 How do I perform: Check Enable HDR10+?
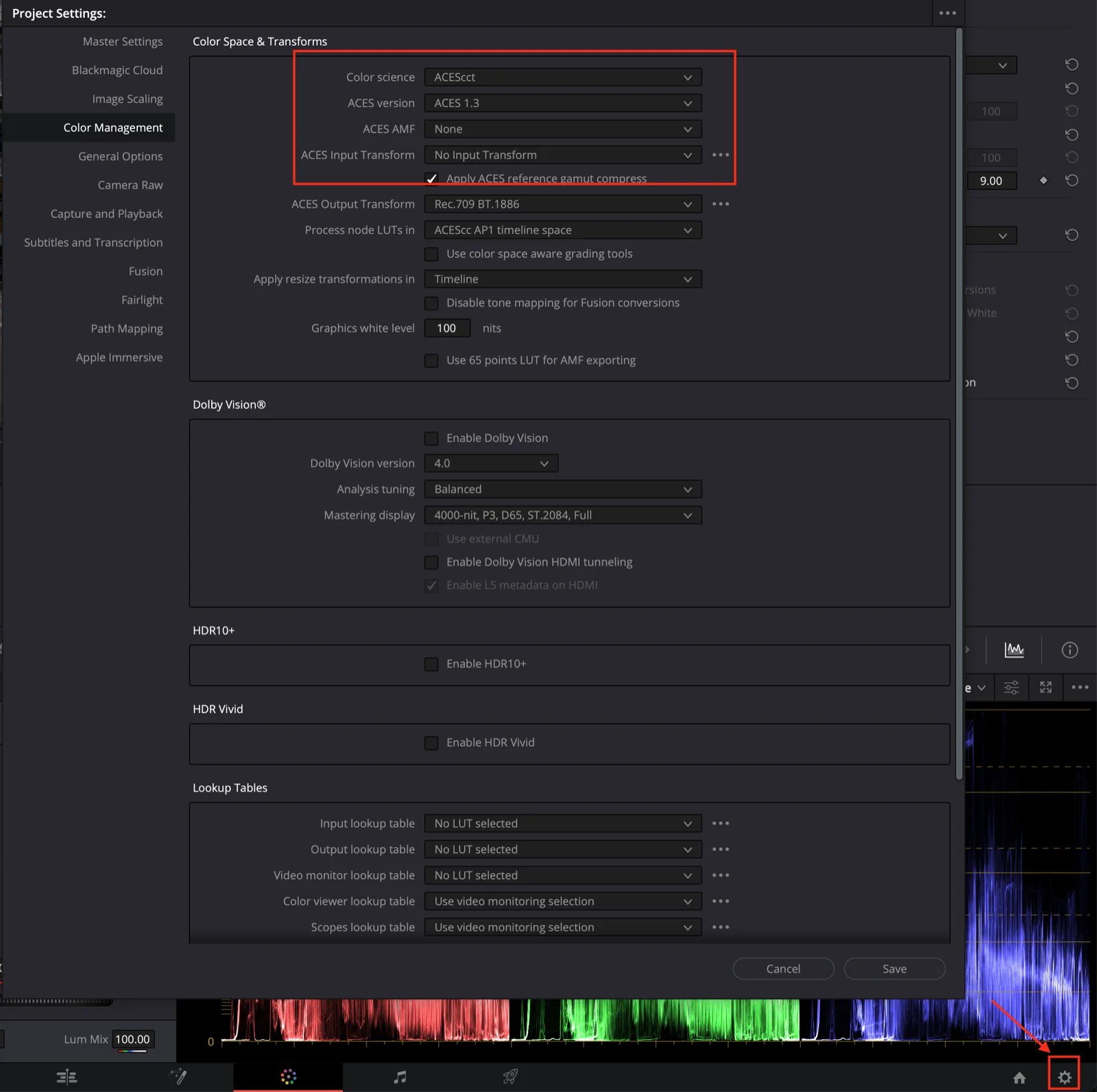click(x=431, y=664)
